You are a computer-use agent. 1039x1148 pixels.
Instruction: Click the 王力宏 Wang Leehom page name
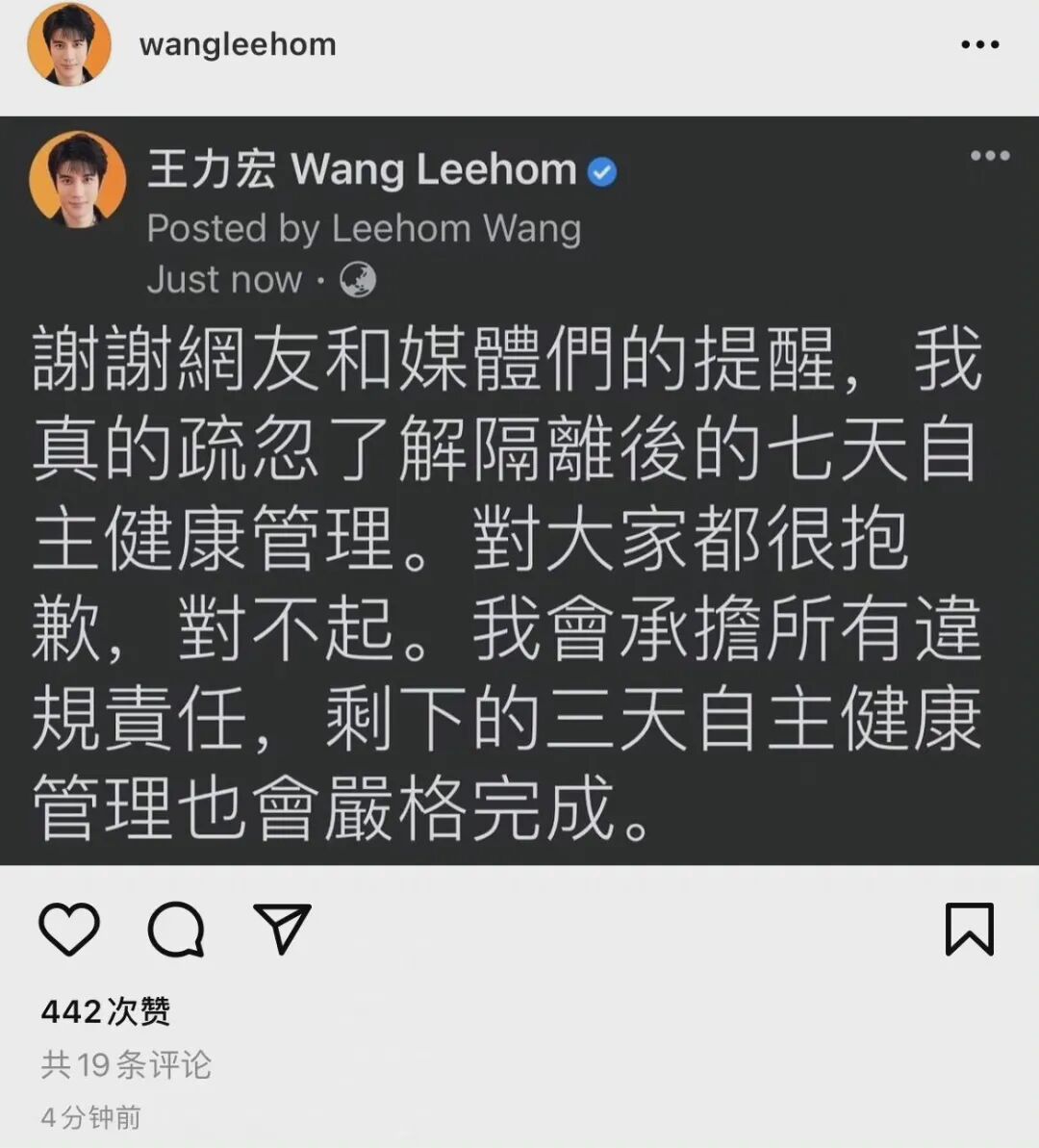pyautogui.click(x=362, y=170)
